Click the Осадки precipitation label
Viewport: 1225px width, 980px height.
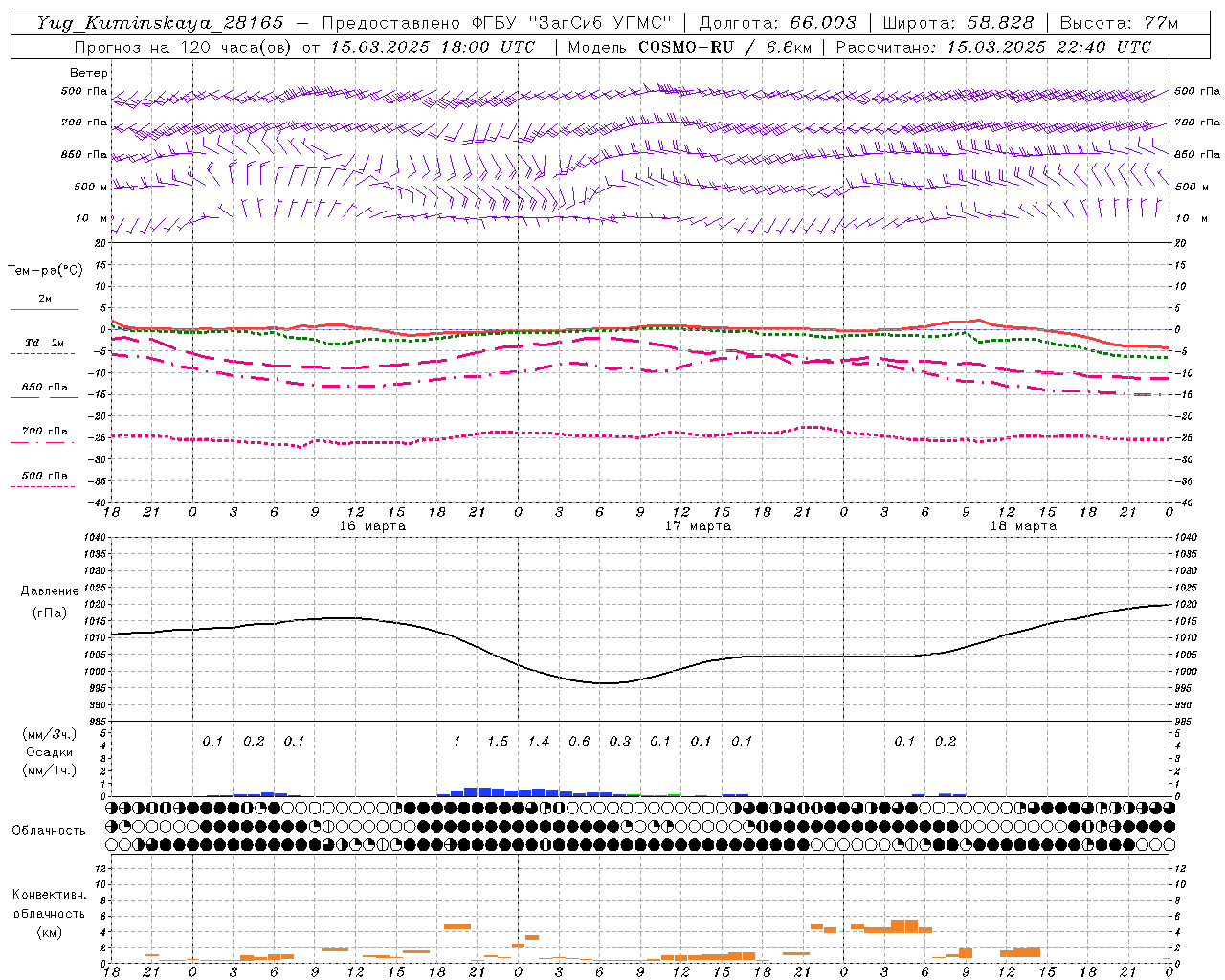[50, 752]
